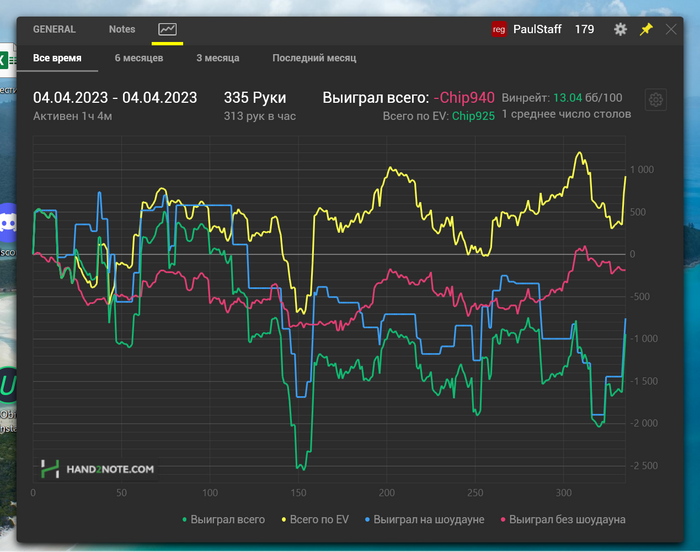Click the Excel icon on desktop
Image resolution: width=700 pixels, height=552 pixels.
pos(5,62)
